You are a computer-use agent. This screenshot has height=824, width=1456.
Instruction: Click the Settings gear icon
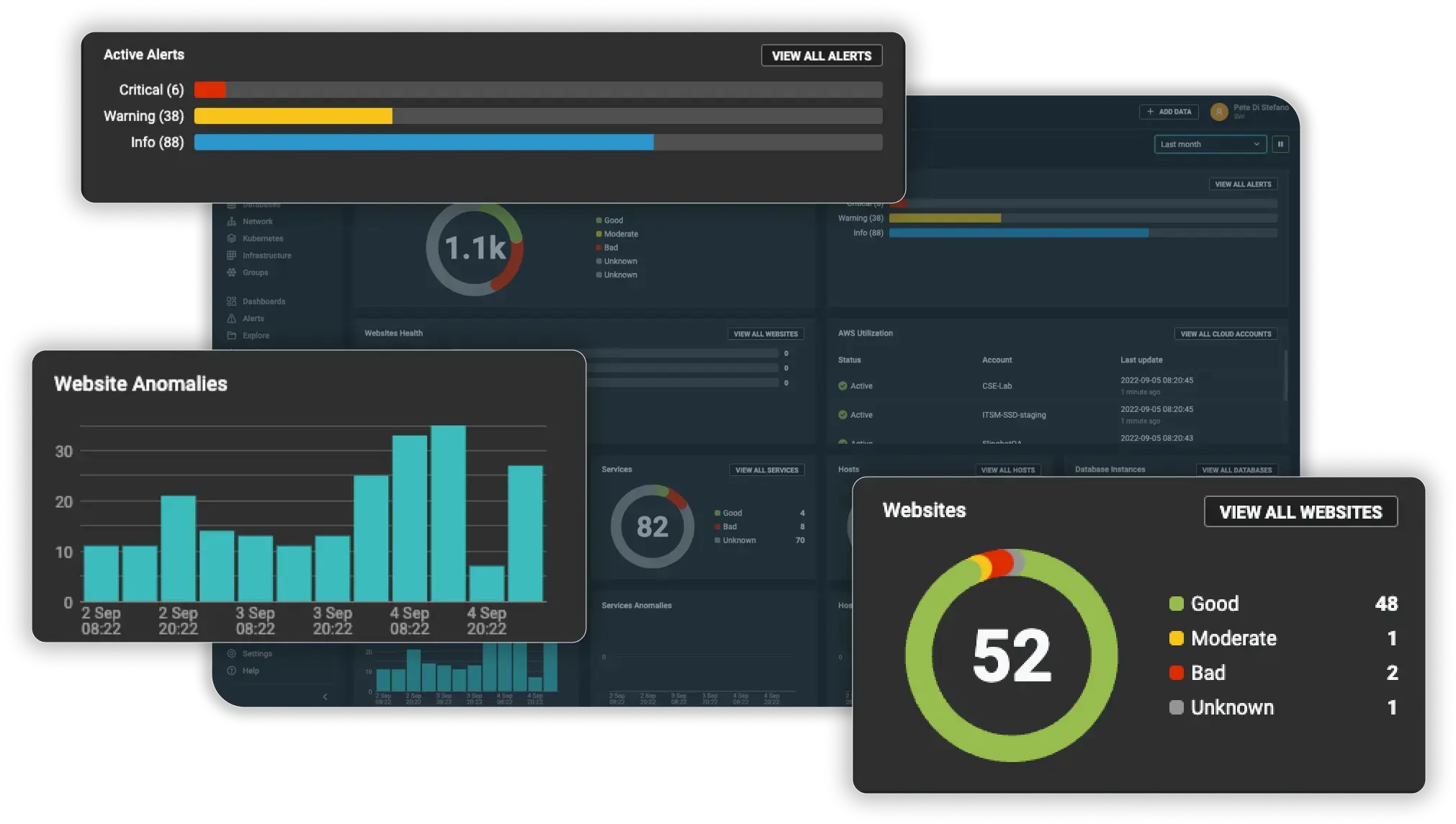[231, 654]
